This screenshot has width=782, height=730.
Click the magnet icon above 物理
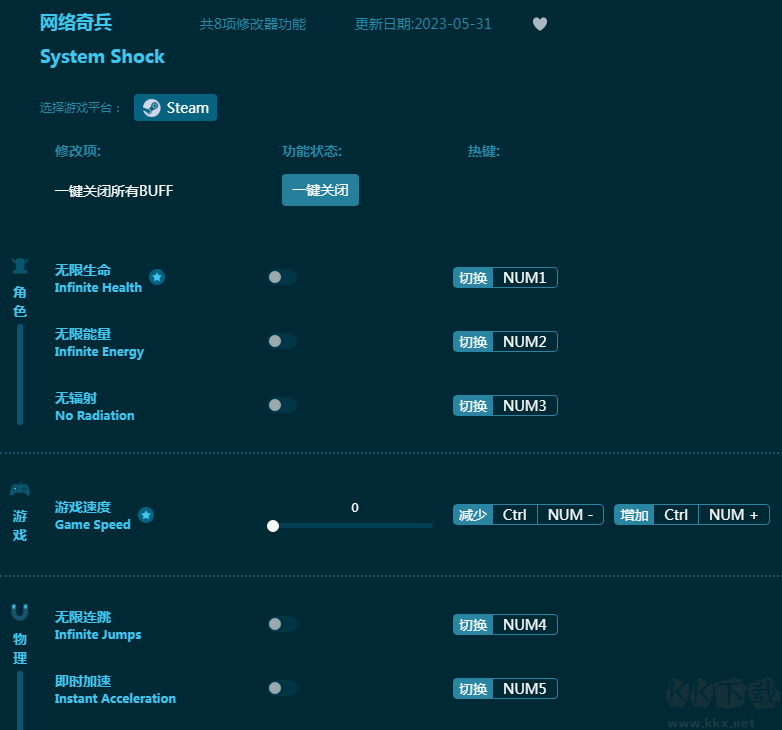20,612
